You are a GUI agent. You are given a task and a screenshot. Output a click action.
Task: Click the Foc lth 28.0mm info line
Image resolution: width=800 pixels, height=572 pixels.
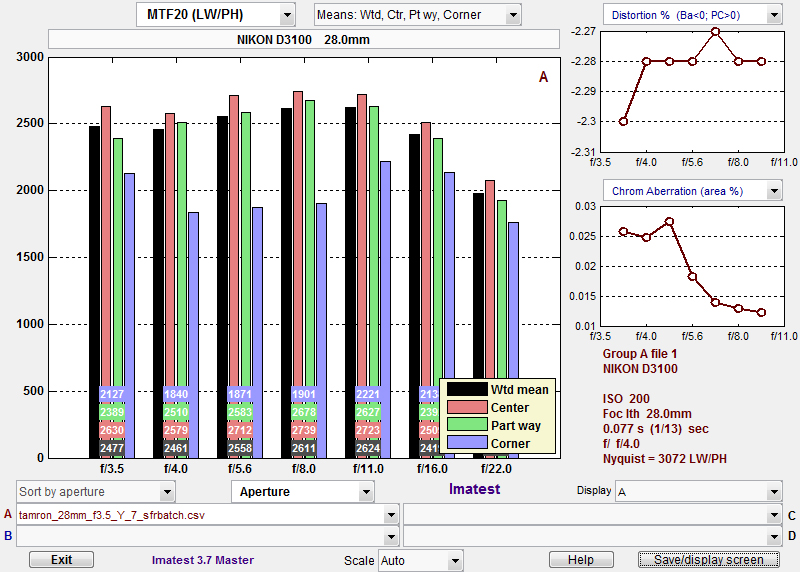[x=647, y=414]
